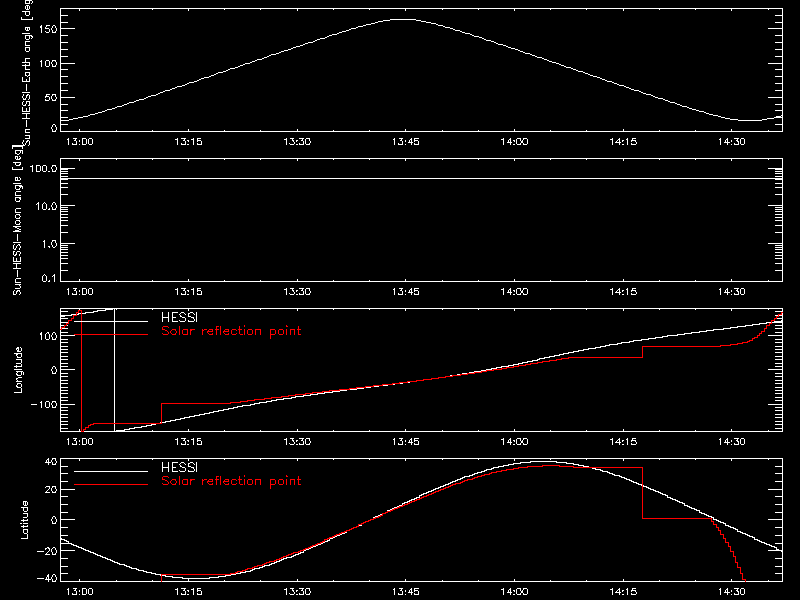The image size is (800, 600).
Task: Click the Longitude axis title
Action: (18, 370)
